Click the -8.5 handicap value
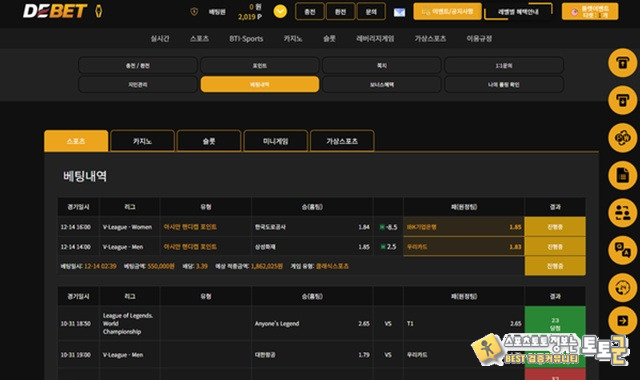Screen dimensions: 640x380 pyautogui.click(x=392, y=227)
